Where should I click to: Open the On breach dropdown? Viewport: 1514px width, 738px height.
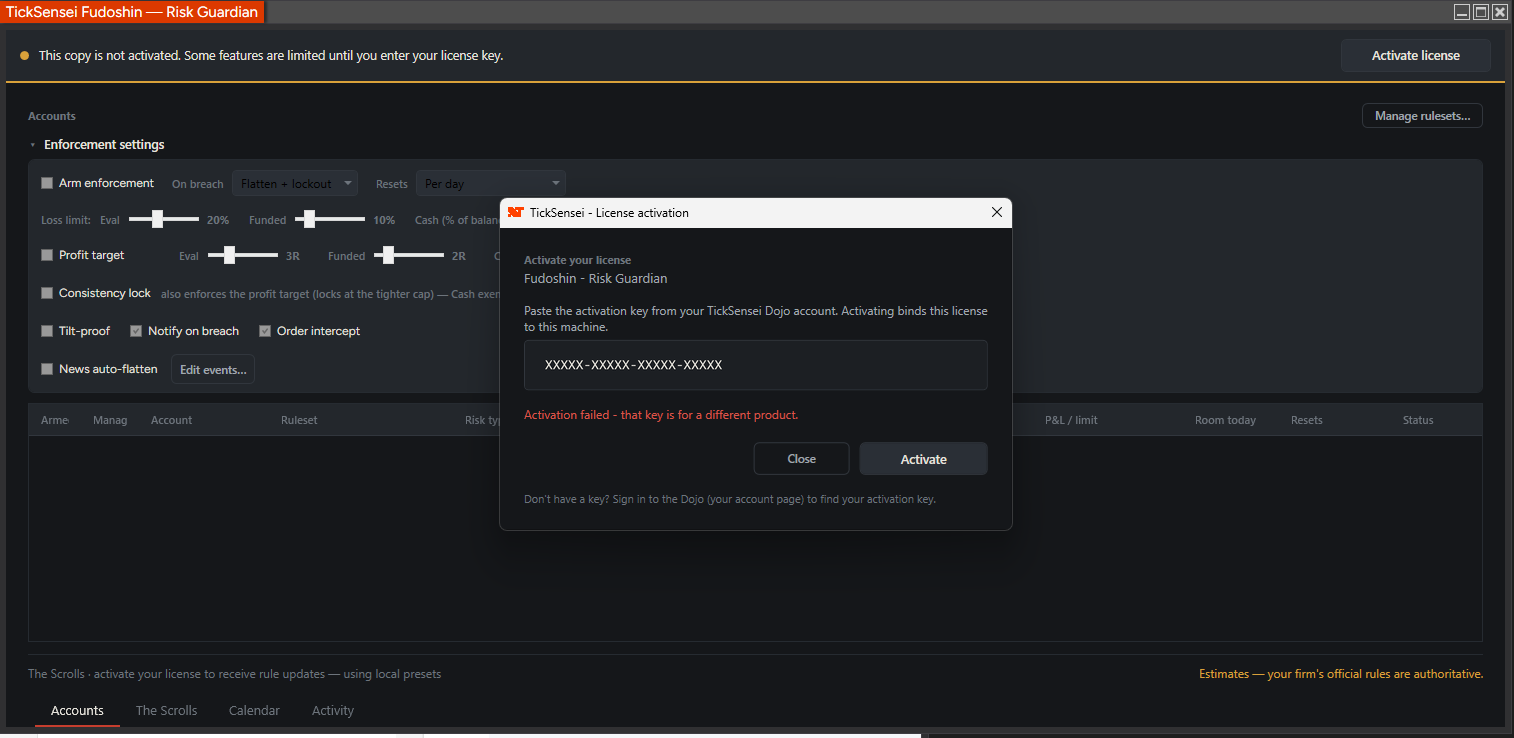pyautogui.click(x=295, y=184)
